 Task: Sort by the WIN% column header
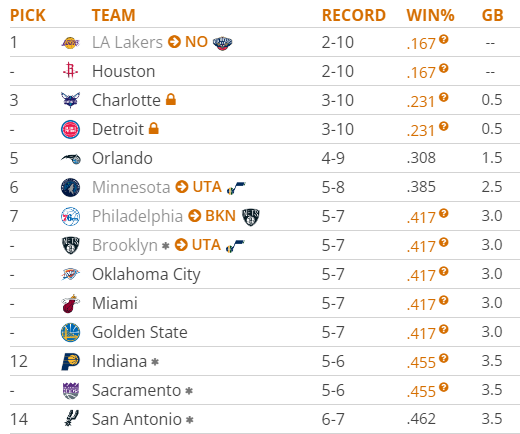coord(430,15)
